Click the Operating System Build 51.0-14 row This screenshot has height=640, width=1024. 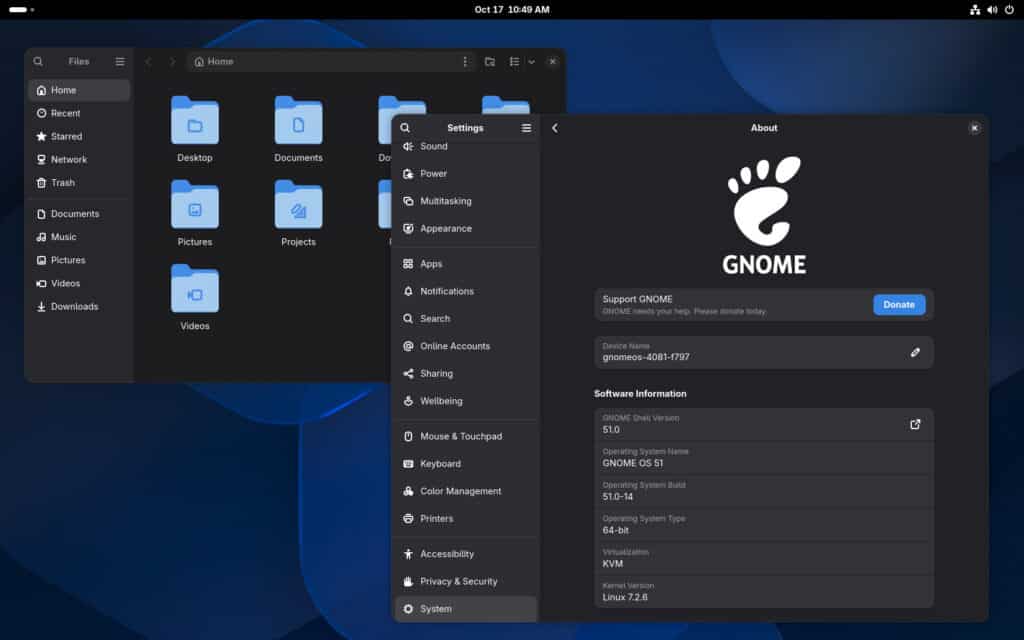(763, 491)
